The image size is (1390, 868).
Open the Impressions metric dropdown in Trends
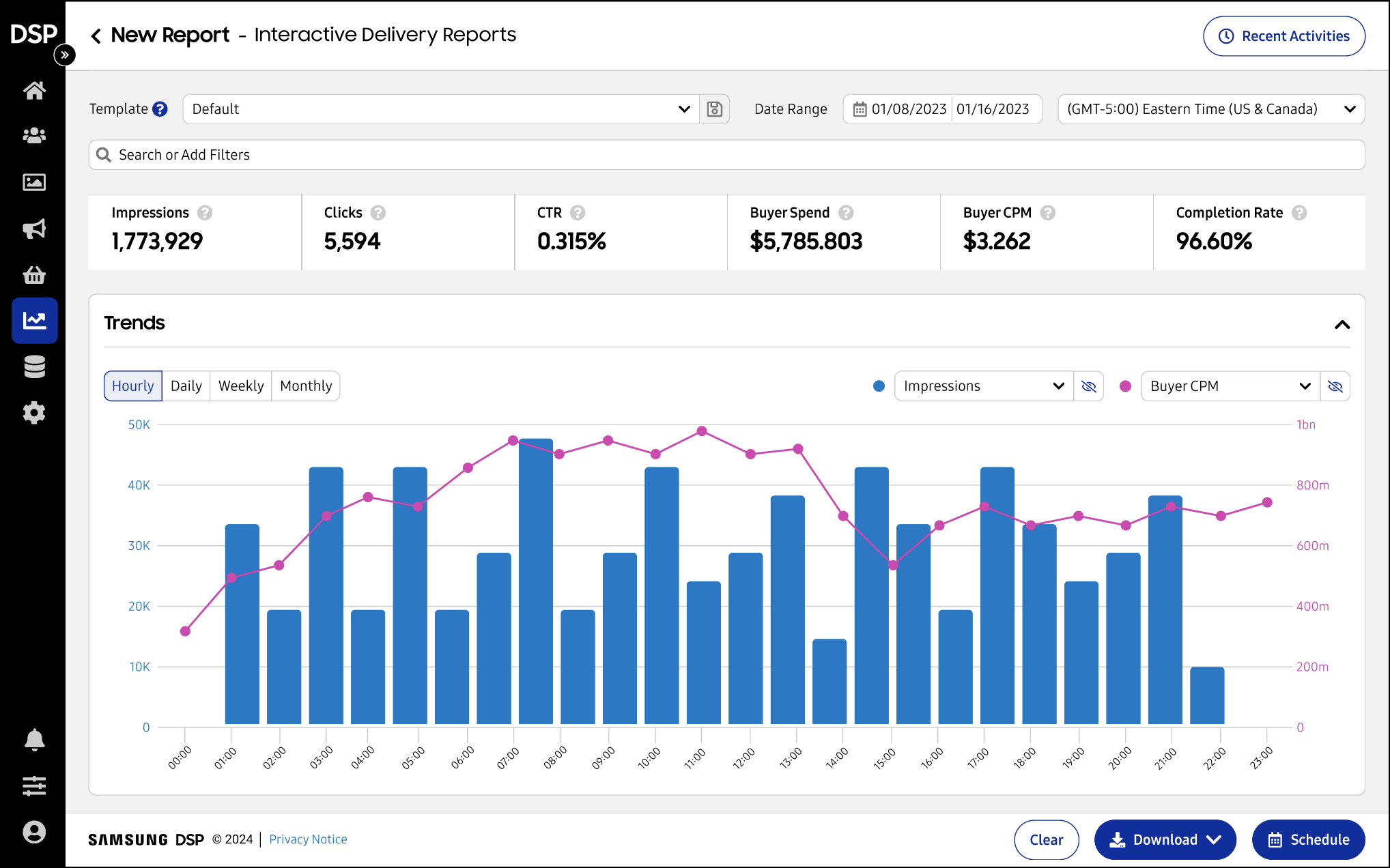click(984, 386)
